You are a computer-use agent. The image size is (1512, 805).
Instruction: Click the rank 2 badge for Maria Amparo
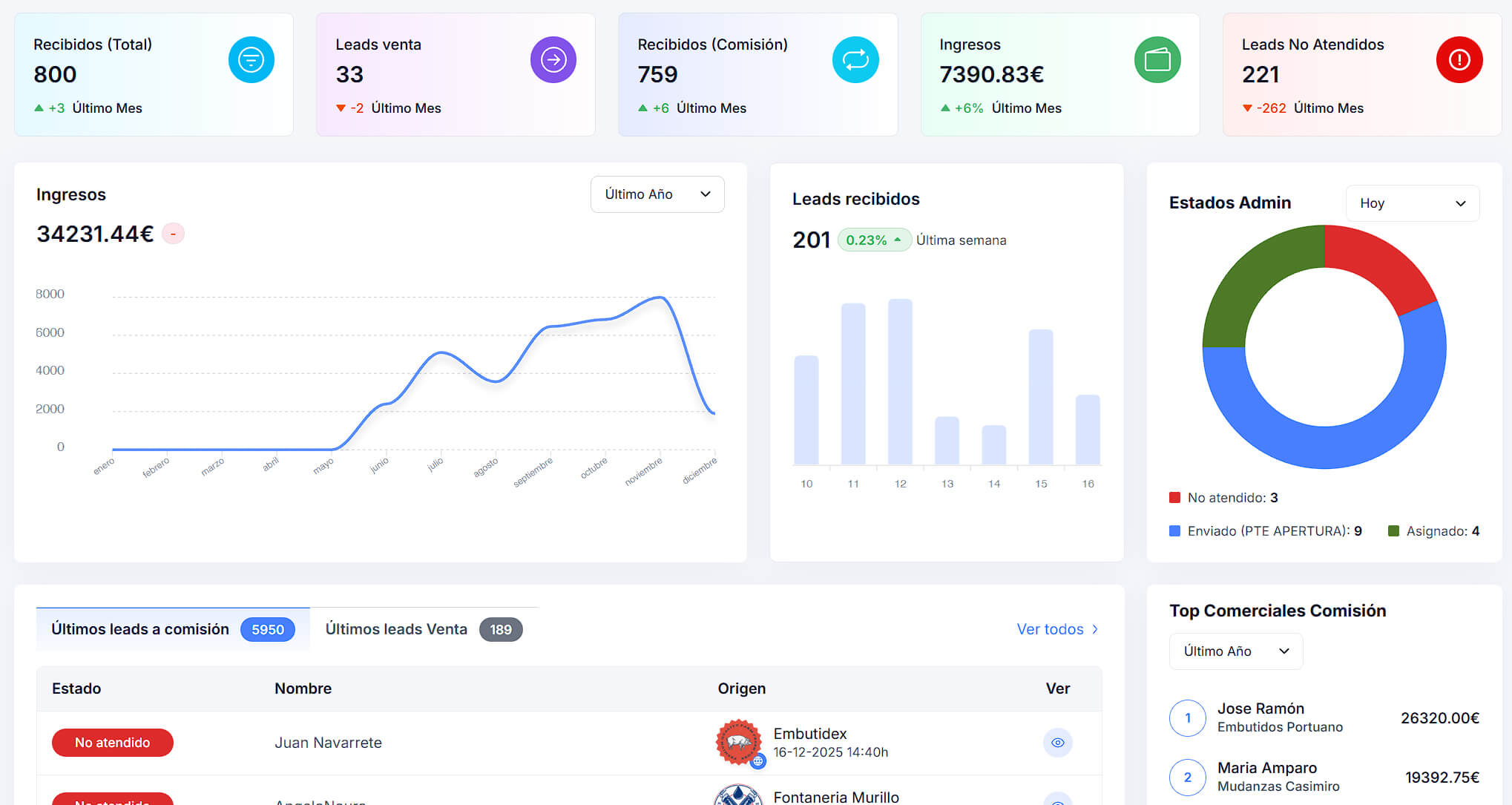coord(1187,777)
